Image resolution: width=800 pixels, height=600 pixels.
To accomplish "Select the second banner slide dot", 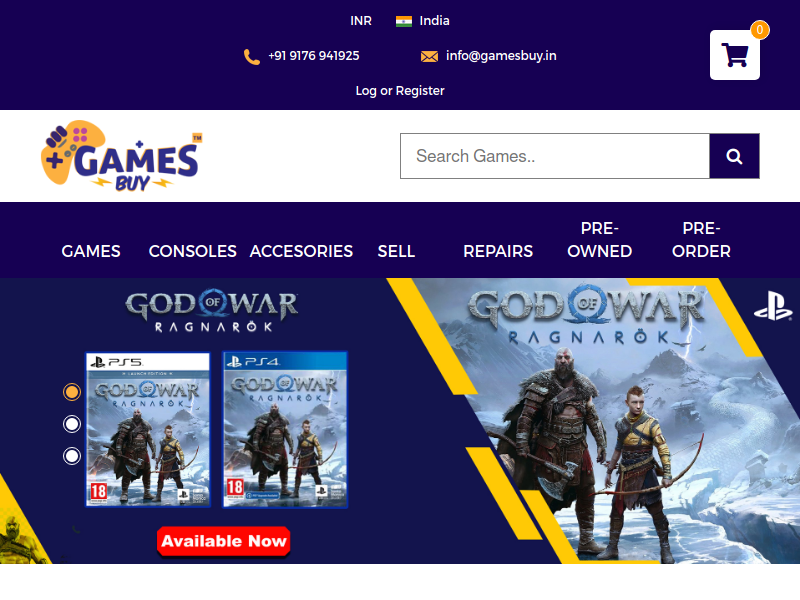I will pyautogui.click(x=72, y=424).
